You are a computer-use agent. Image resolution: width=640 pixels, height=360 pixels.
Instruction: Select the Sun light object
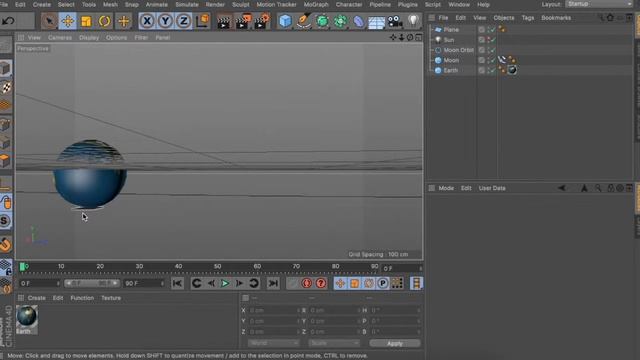coord(449,40)
